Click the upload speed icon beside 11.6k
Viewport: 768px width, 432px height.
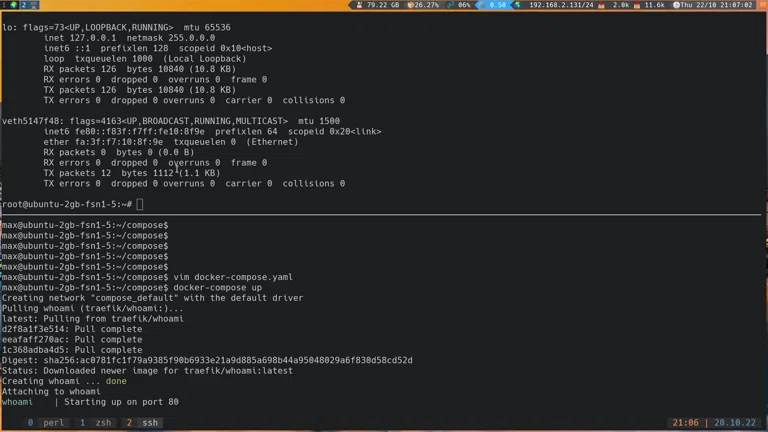[x=637, y=5]
